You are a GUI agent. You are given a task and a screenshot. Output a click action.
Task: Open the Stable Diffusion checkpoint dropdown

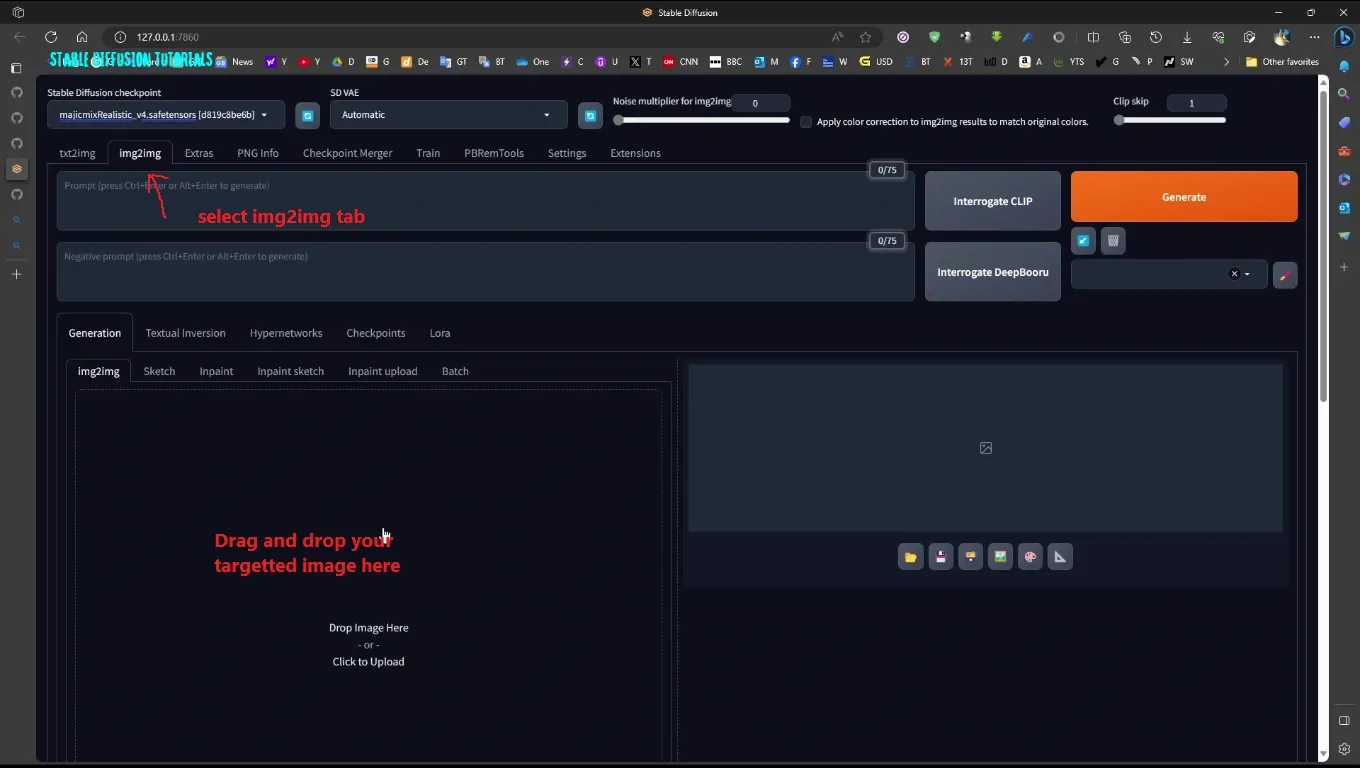point(166,115)
